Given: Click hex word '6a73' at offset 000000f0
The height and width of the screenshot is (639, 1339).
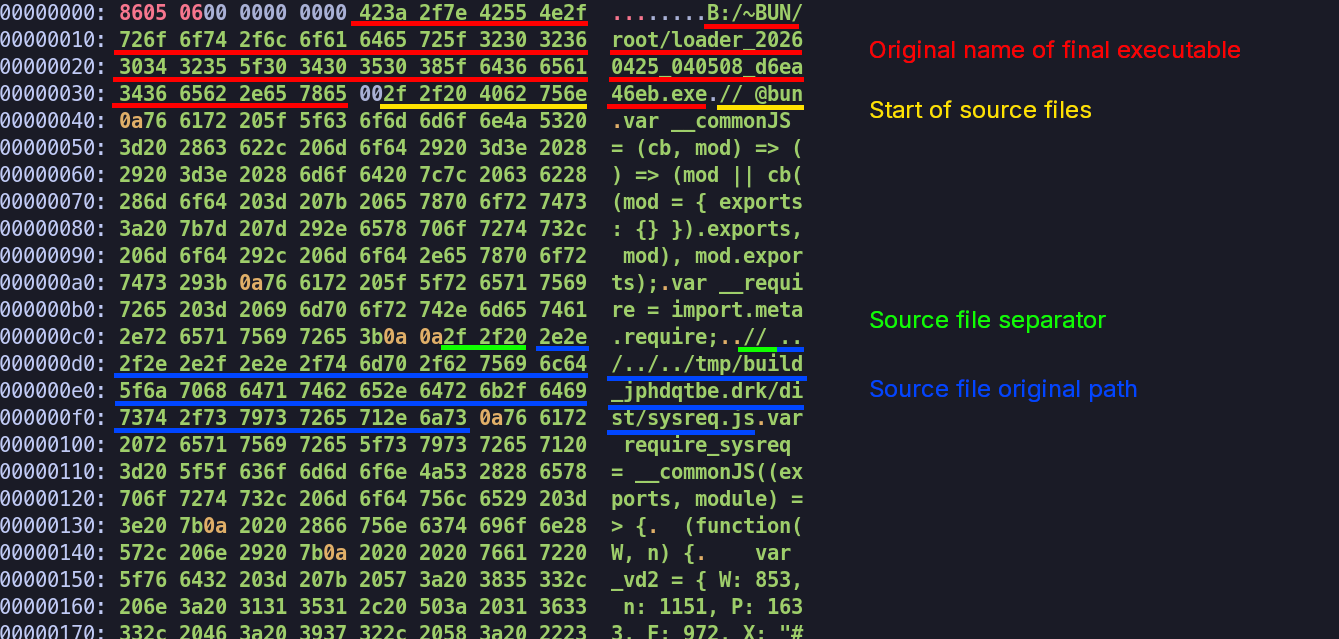Looking at the screenshot, I should 443,418.
